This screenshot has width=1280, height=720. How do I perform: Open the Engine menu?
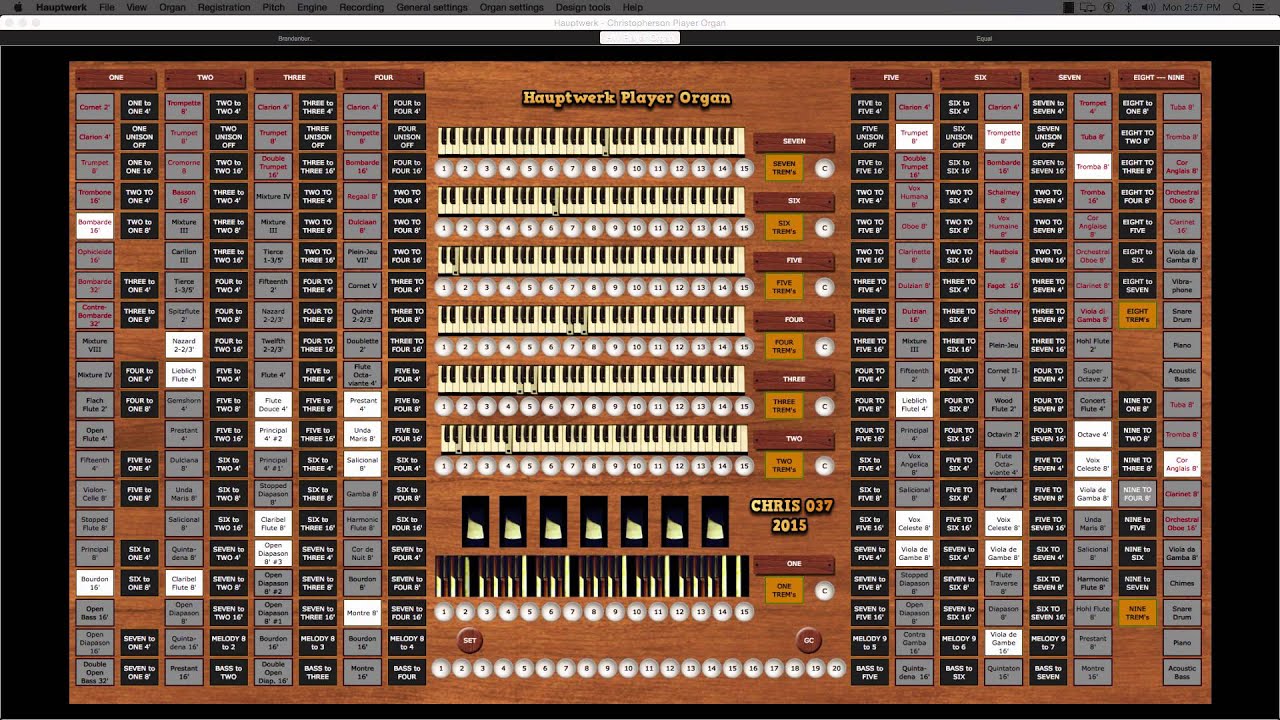312,7
